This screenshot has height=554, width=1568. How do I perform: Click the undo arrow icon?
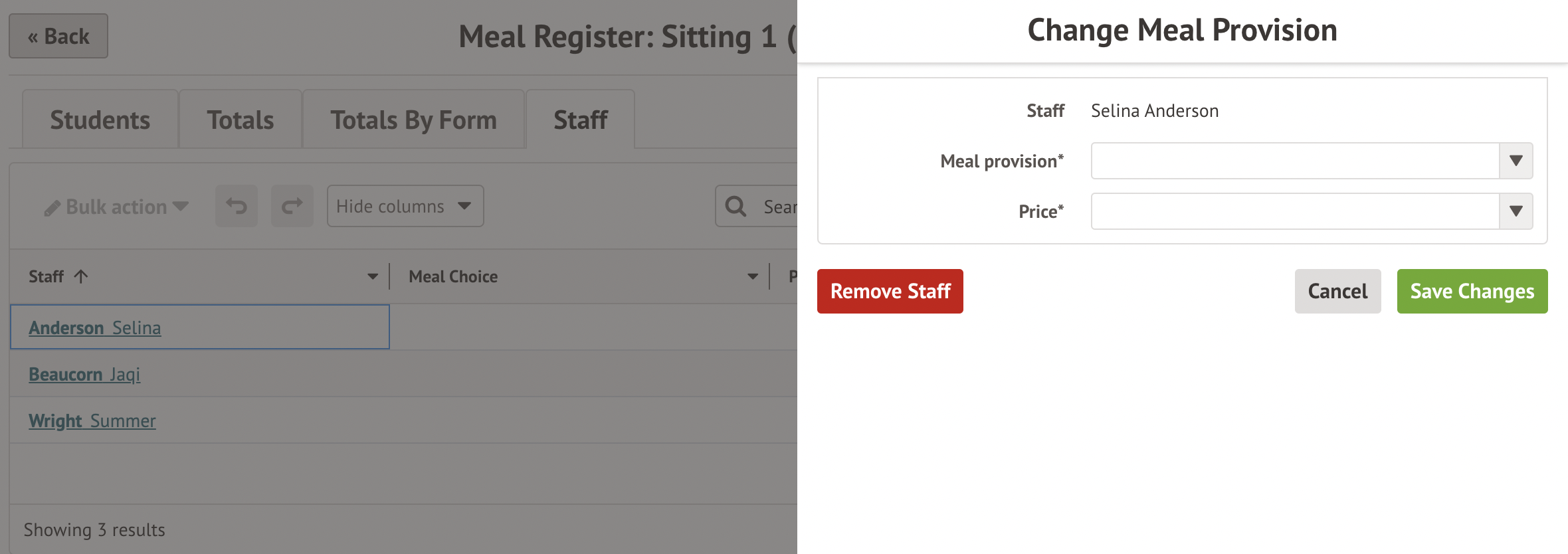click(x=236, y=207)
